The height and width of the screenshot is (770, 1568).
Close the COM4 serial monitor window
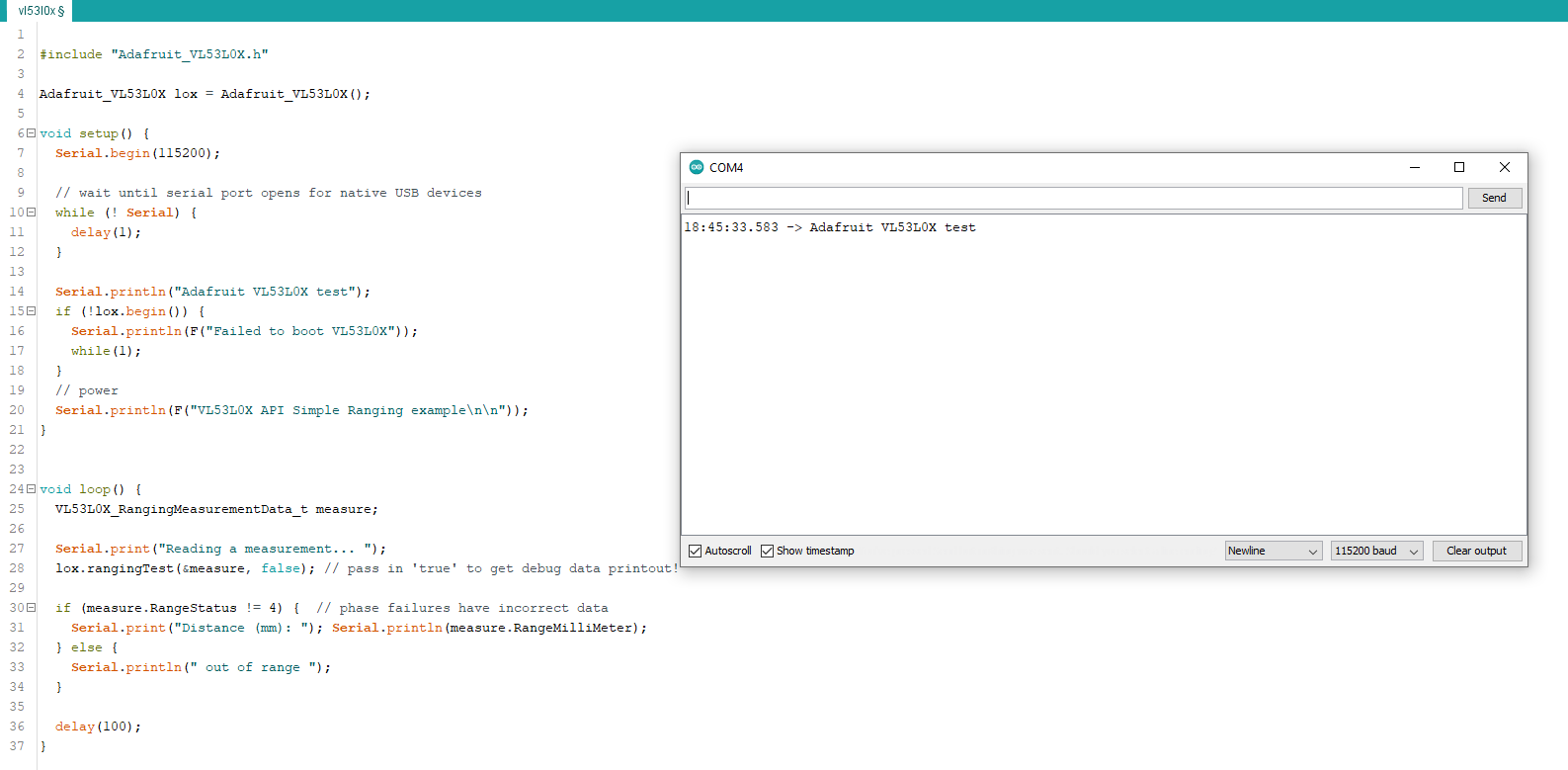[1504, 168]
